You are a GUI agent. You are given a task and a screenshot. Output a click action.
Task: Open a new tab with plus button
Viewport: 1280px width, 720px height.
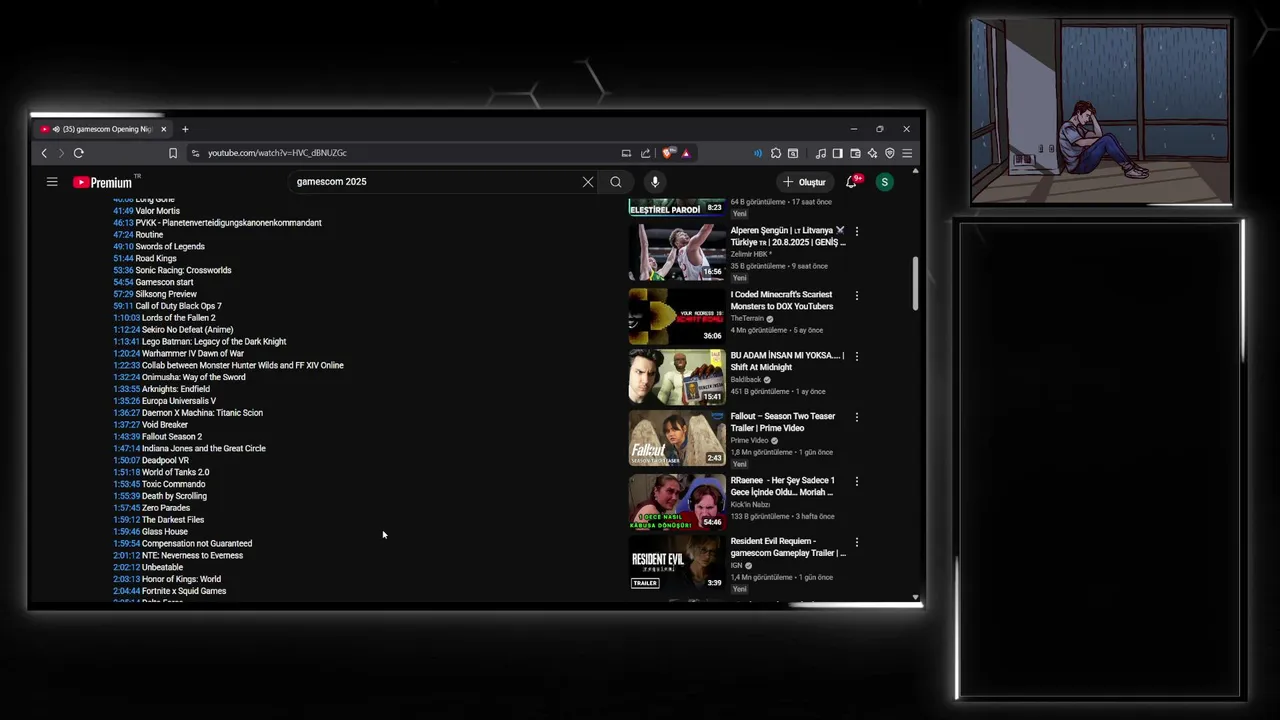[x=185, y=129]
